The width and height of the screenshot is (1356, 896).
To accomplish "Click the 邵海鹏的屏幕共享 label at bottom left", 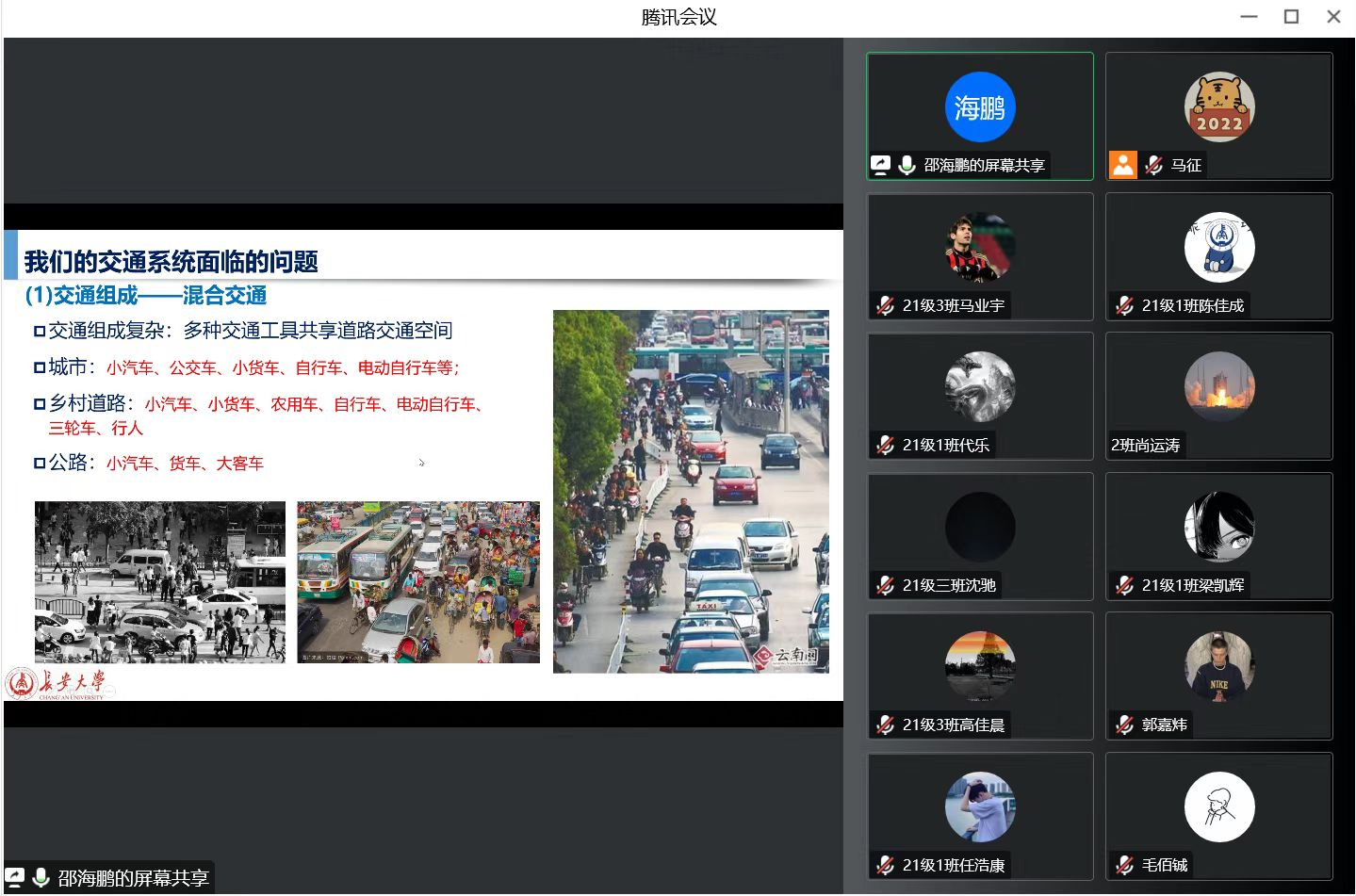I will 133,878.
